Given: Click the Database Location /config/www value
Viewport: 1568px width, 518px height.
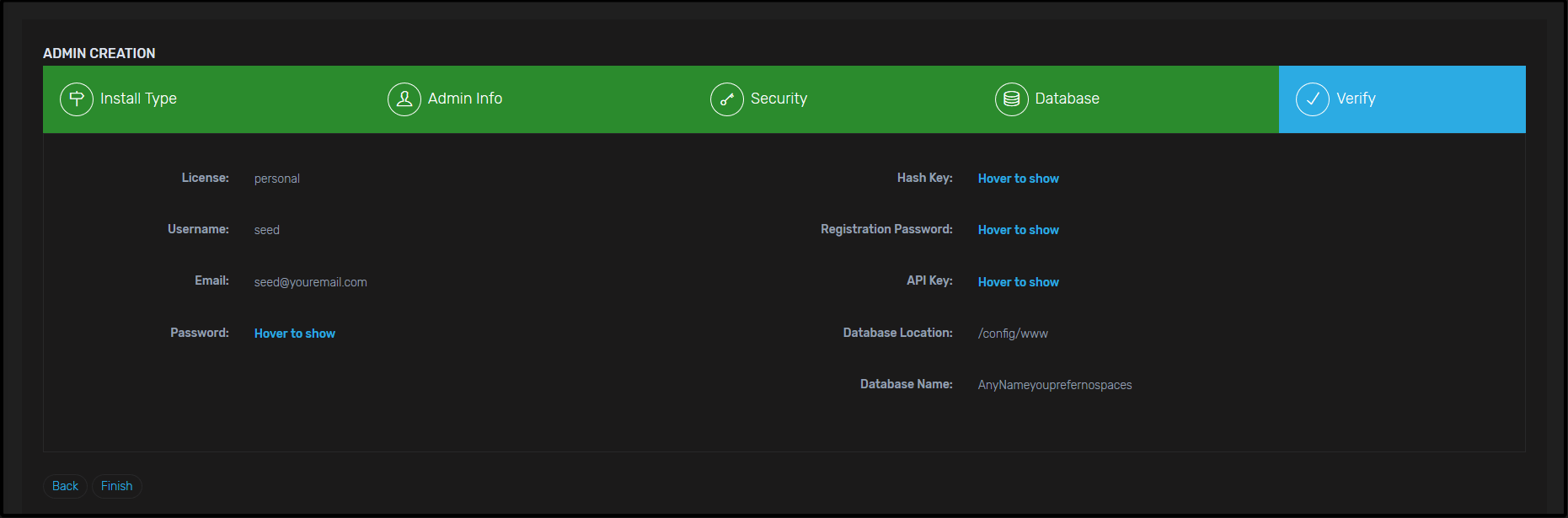Looking at the screenshot, I should [x=1013, y=334].
